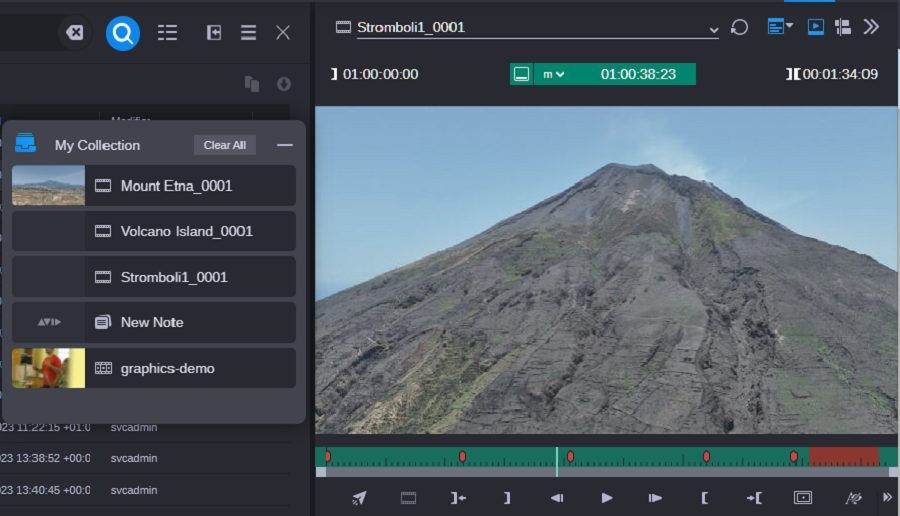Expand more playback controls with chevrons
The image size is (900, 516).
point(886,497)
